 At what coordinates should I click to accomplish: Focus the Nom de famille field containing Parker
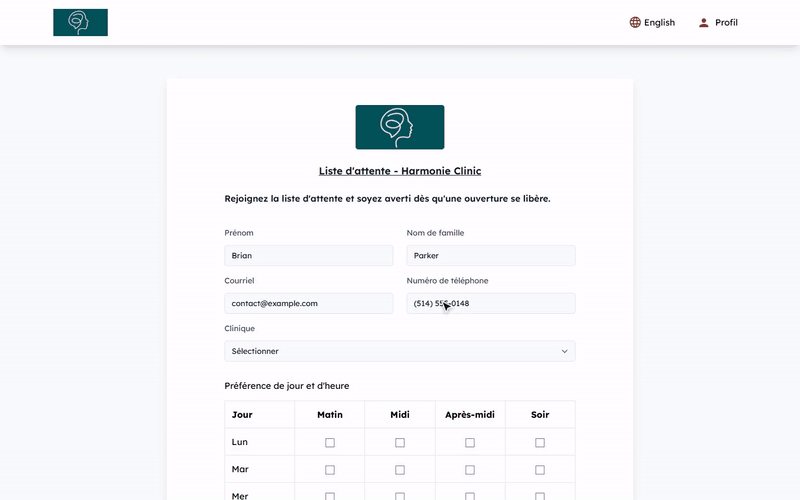[491, 256]
